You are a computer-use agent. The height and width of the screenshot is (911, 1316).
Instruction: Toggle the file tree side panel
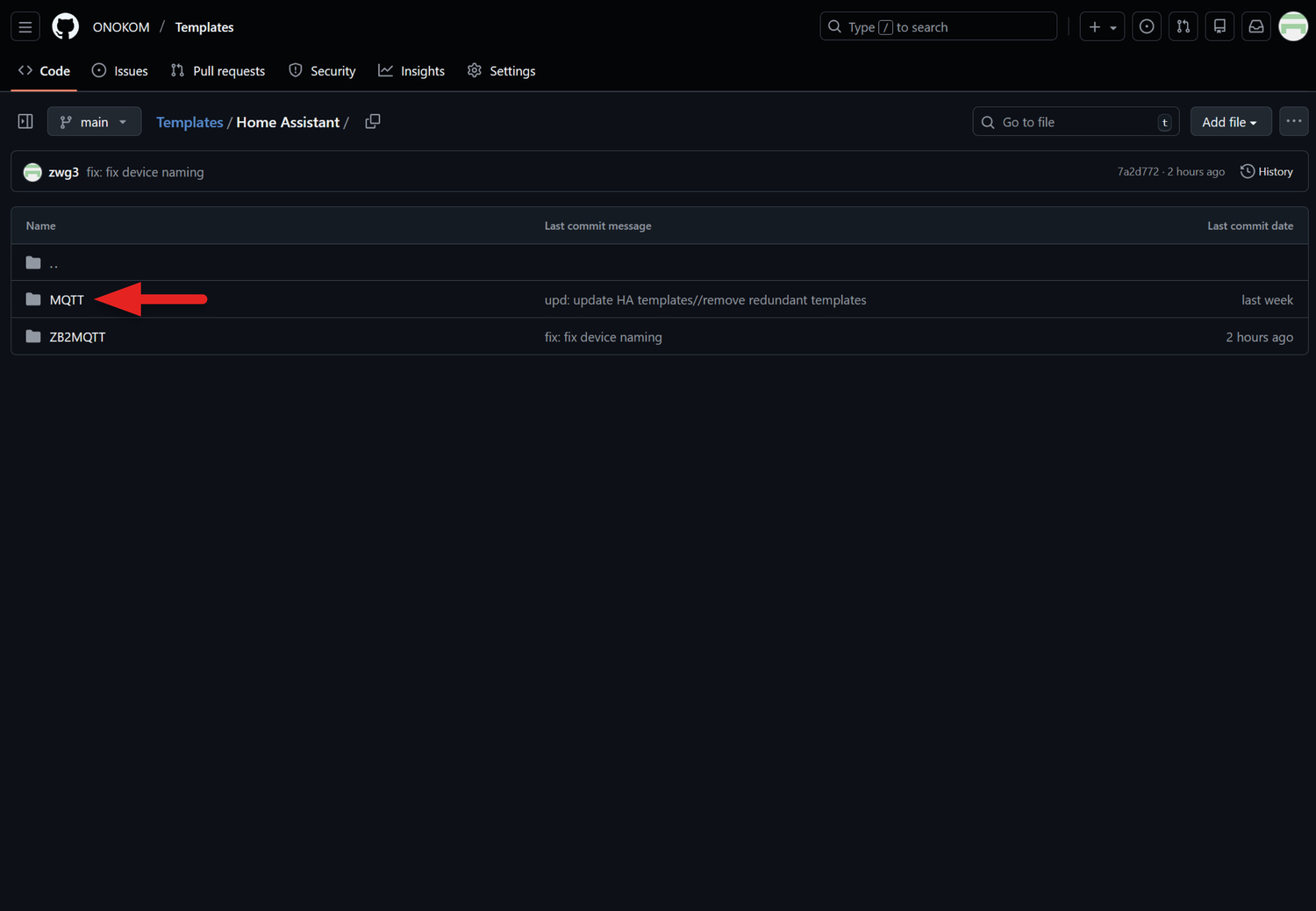pyautogui.click(x=25, y=122)
